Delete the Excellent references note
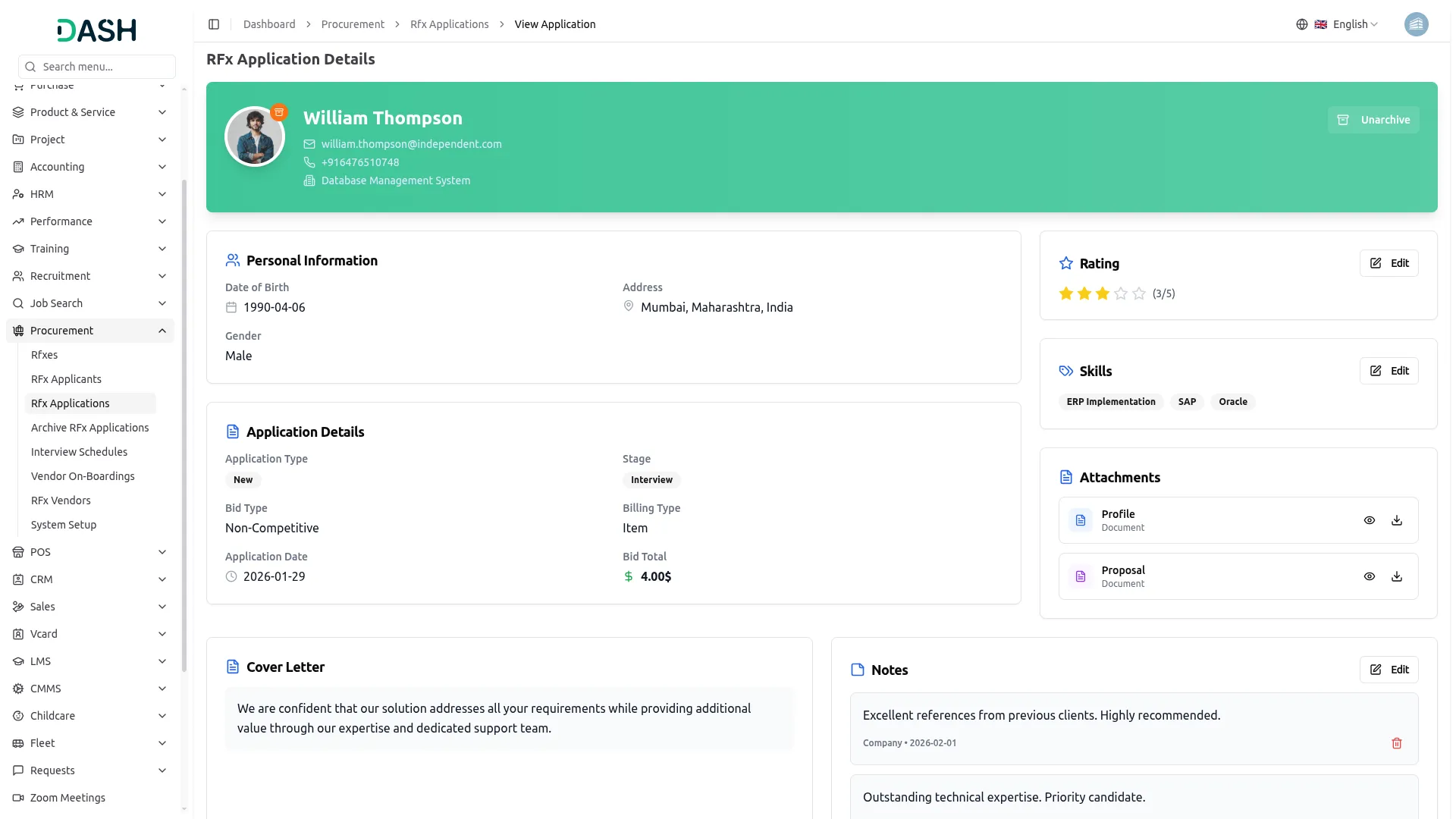This screenshot has height=819, width=1456. (x=1396, y=743)
